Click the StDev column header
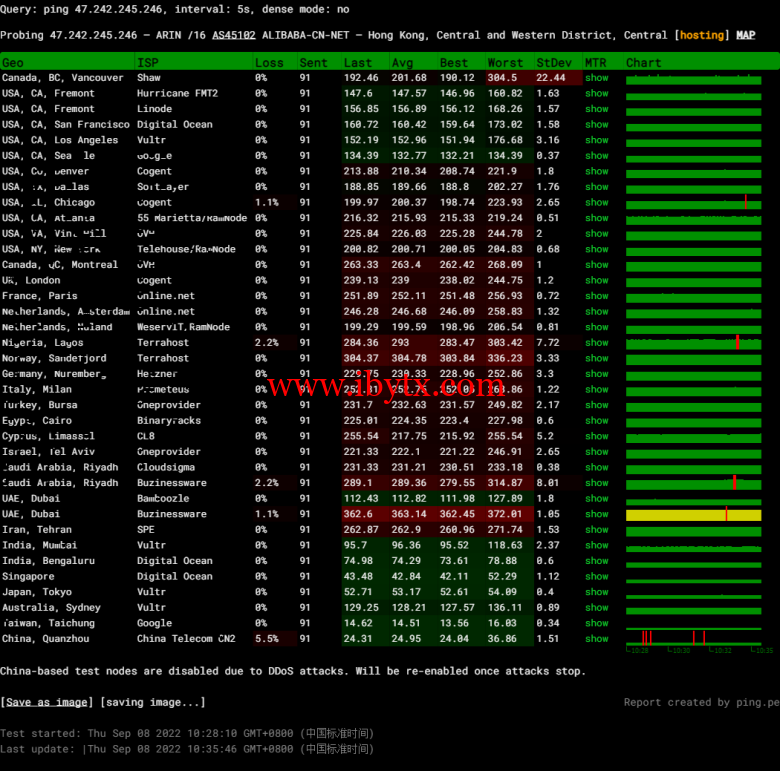This screenshot has height=771, width=780. click(x=554, y=63)
